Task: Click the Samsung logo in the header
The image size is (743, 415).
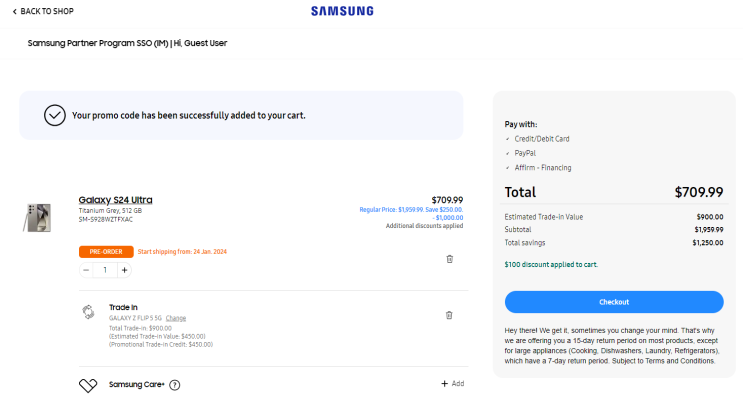Action: 342,11
